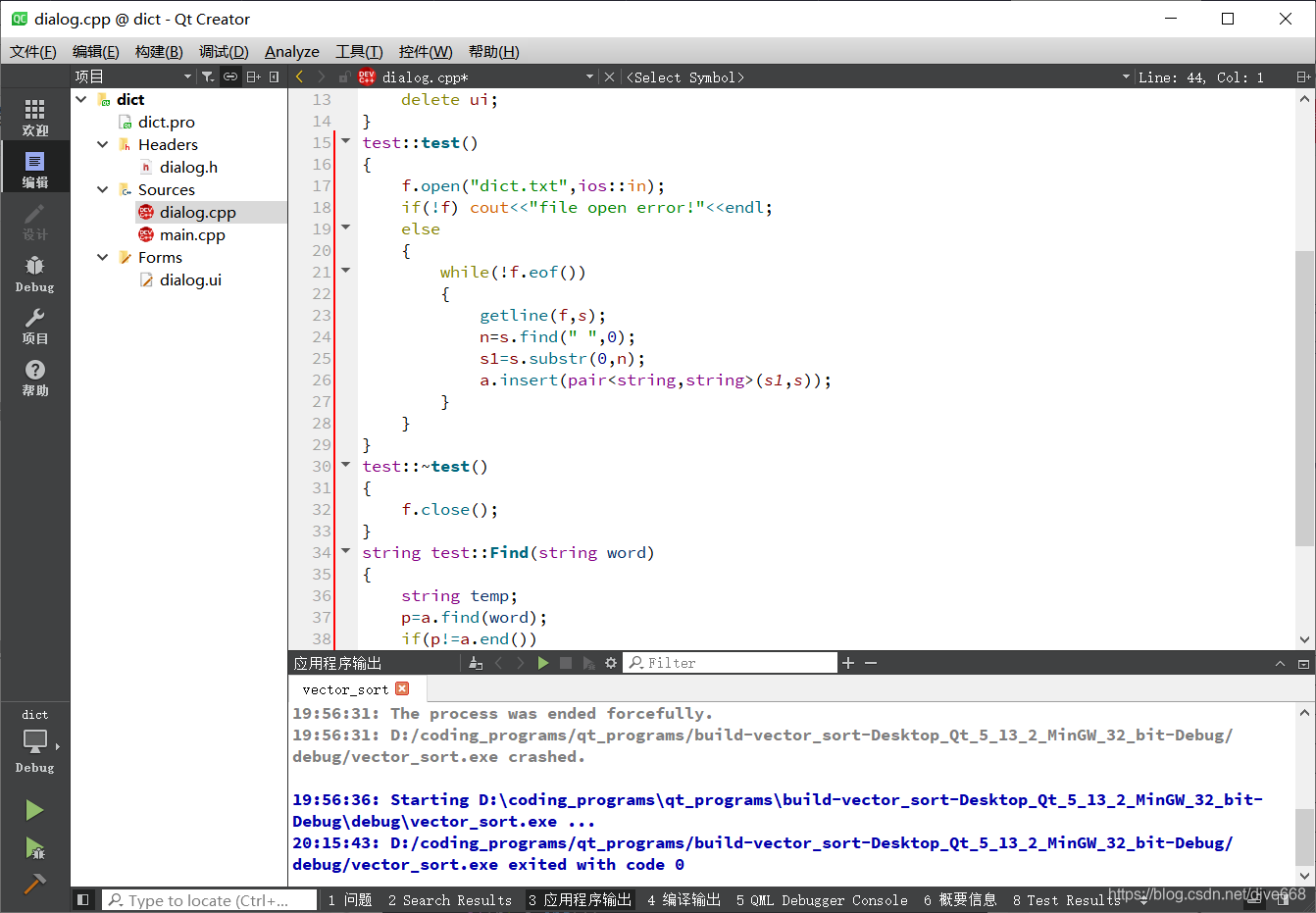Show the 2 Search Results pane
Viewport: 1316px width, 913px height.
click(x=450, y=899)
